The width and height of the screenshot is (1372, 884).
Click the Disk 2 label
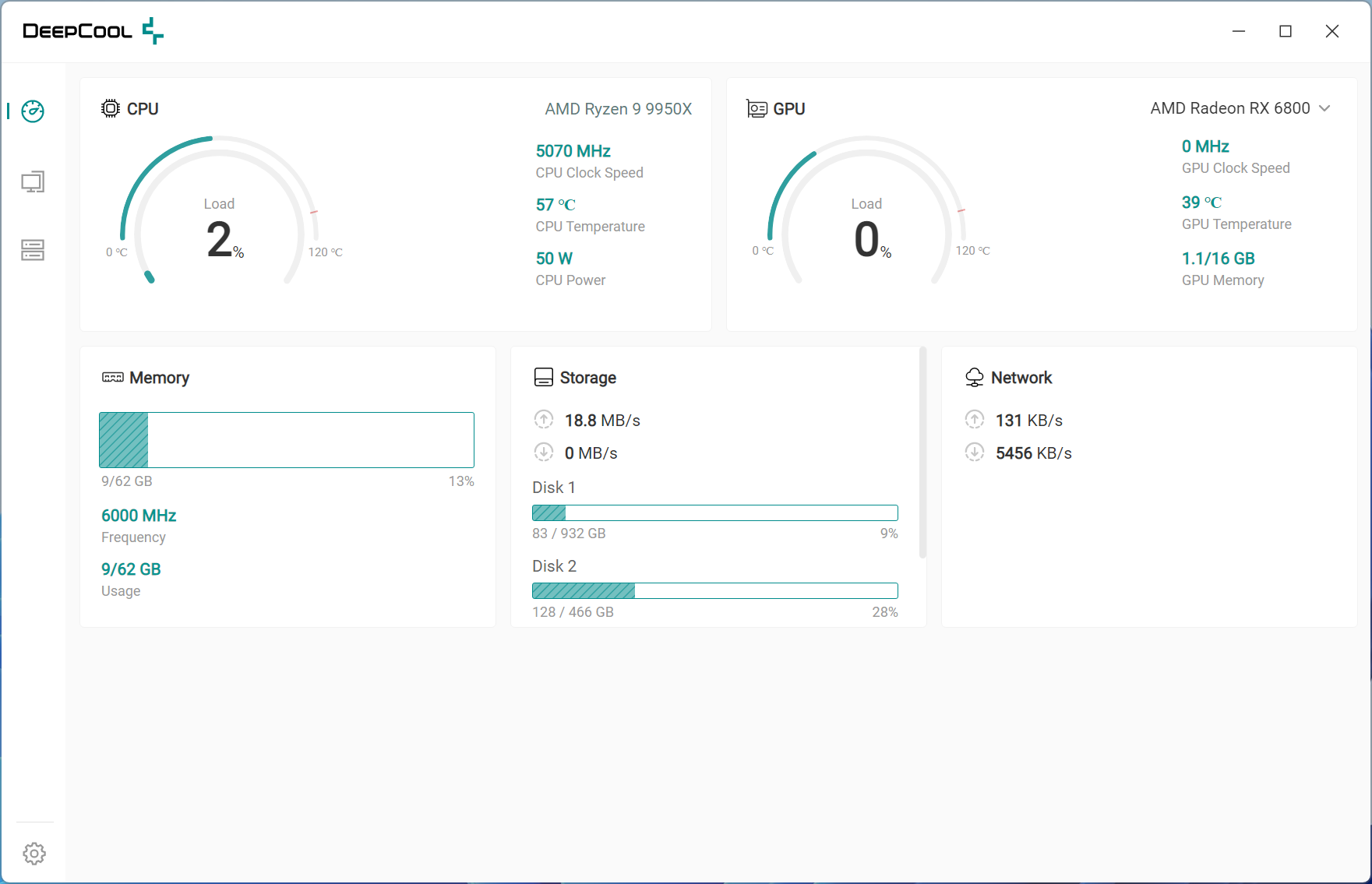pyautogui.click(x=554, y=566)
